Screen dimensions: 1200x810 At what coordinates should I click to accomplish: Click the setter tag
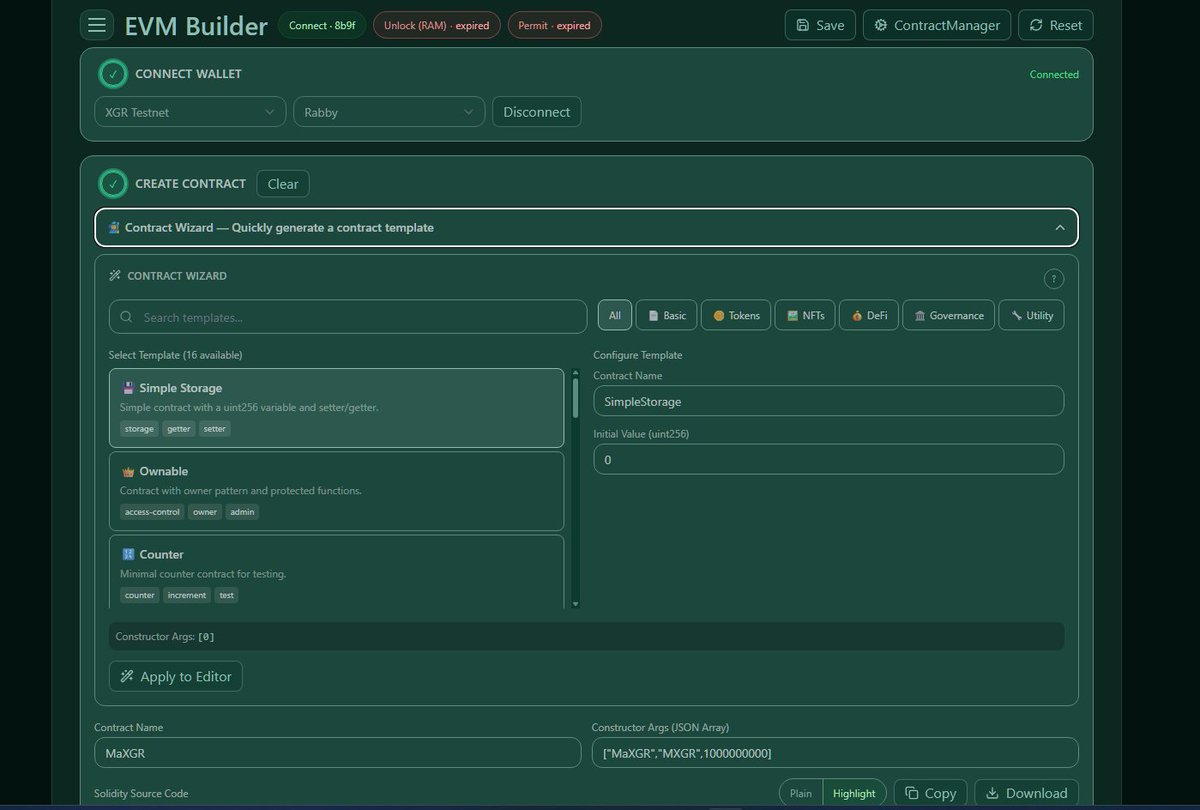click(214, 429)
